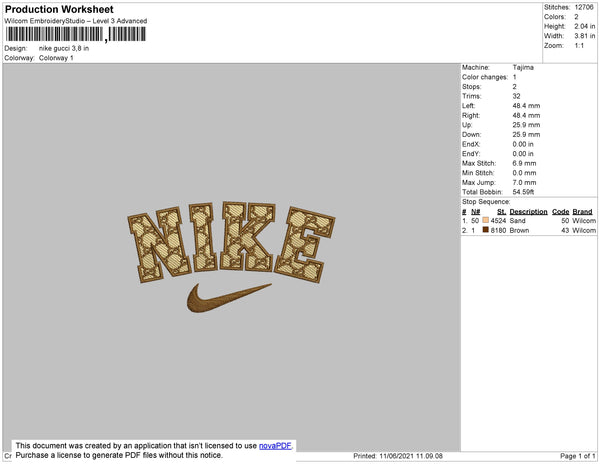Select the Max Jump value 7.0 mm
The image size is (600, 464).
[524, 182]
